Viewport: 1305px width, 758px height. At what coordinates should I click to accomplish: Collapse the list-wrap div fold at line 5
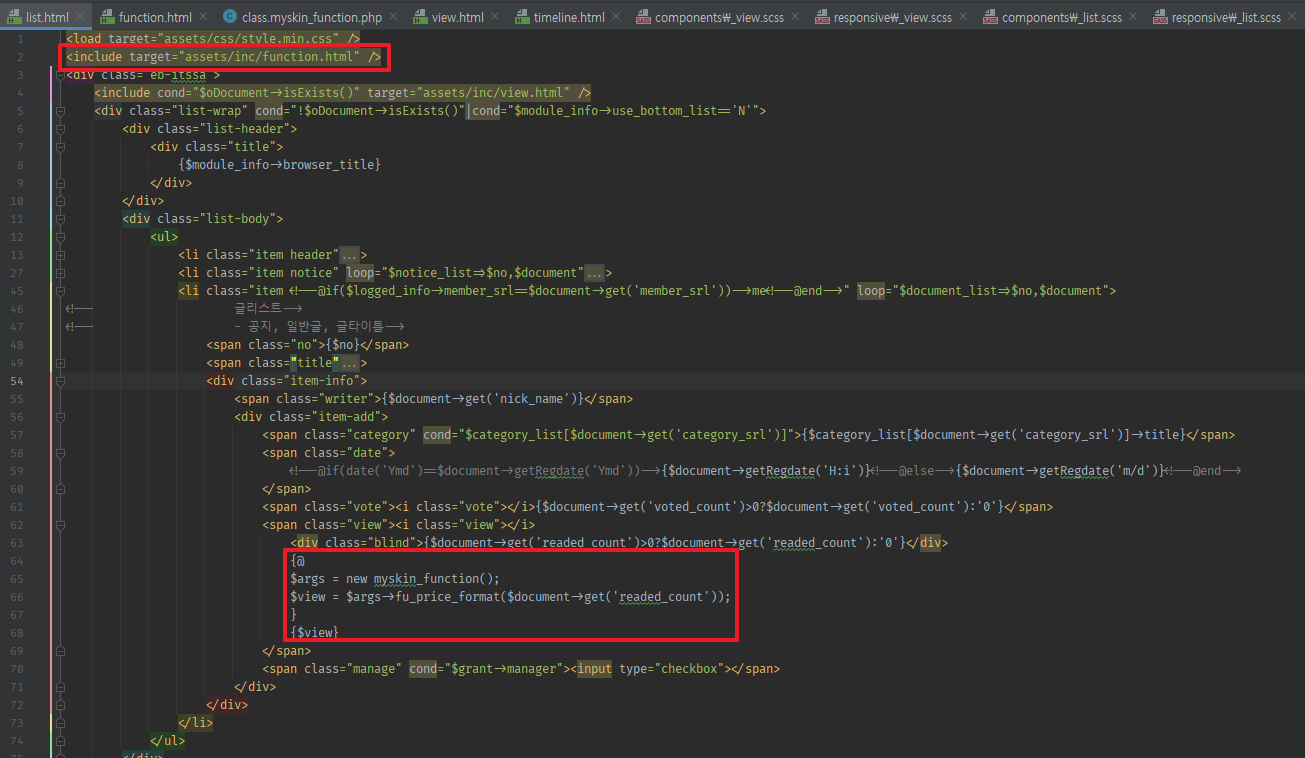click(60, 111)
